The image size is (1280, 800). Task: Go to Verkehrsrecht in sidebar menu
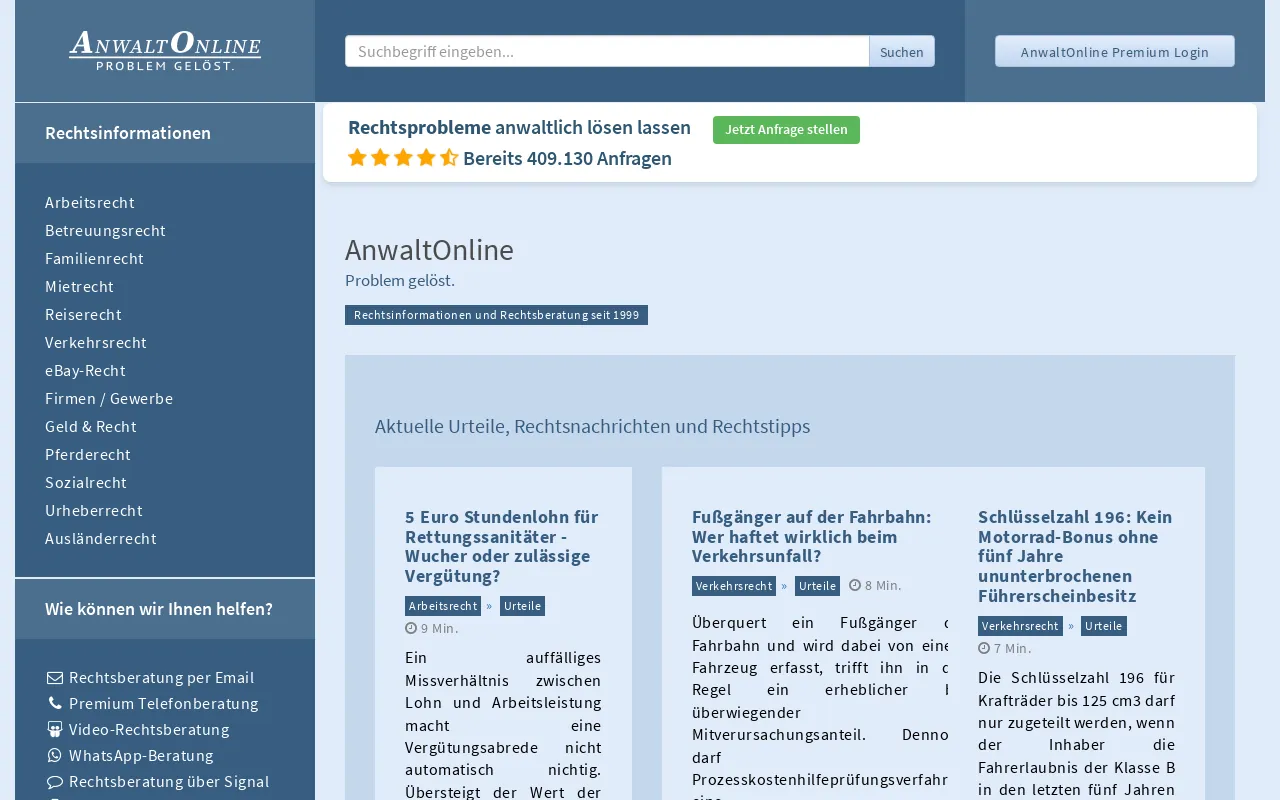[x=96, y=343]
